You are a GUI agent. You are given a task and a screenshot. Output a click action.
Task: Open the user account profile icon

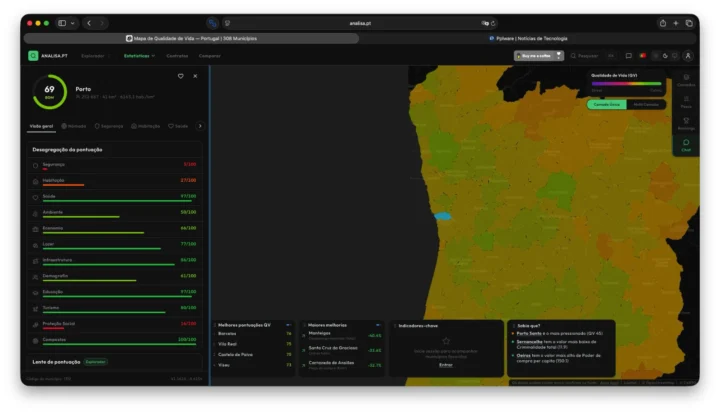(688, 56)
